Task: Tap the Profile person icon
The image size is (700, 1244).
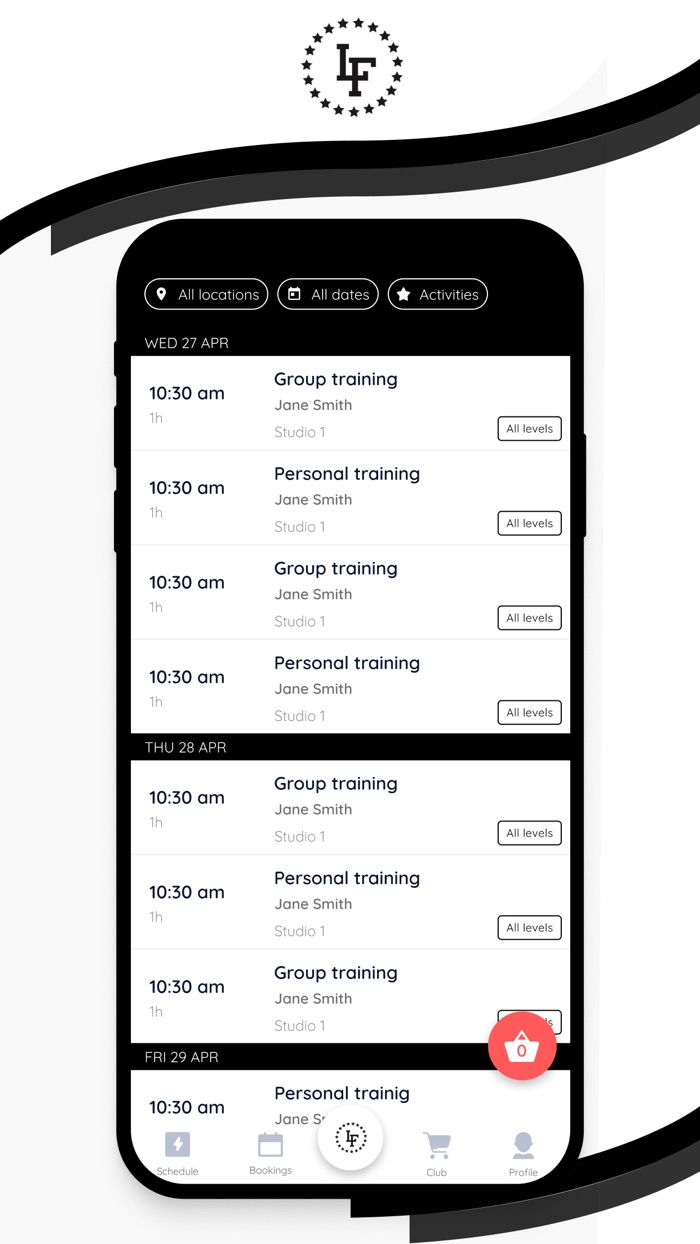Action: pyautogui.click(x=523, y=1145)
